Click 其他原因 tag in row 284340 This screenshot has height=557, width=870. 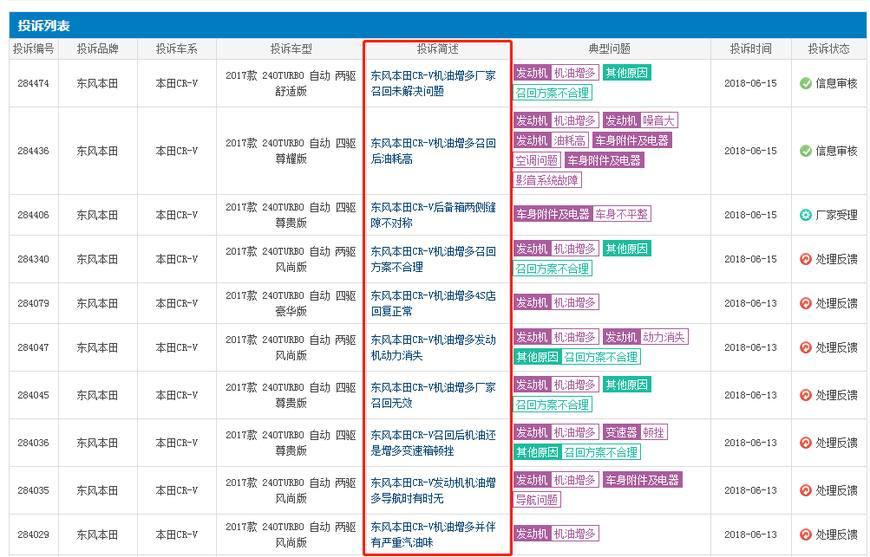(x=627, y=249)
